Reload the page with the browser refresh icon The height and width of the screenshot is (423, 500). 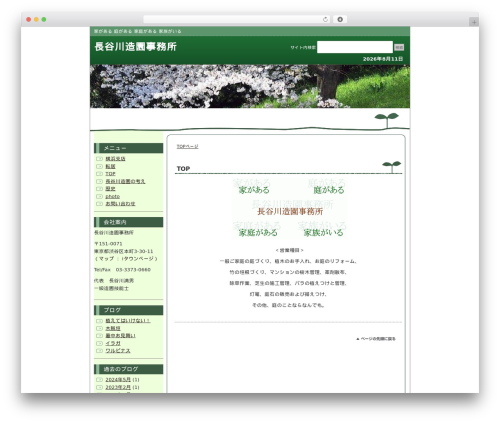click(325, 19)
